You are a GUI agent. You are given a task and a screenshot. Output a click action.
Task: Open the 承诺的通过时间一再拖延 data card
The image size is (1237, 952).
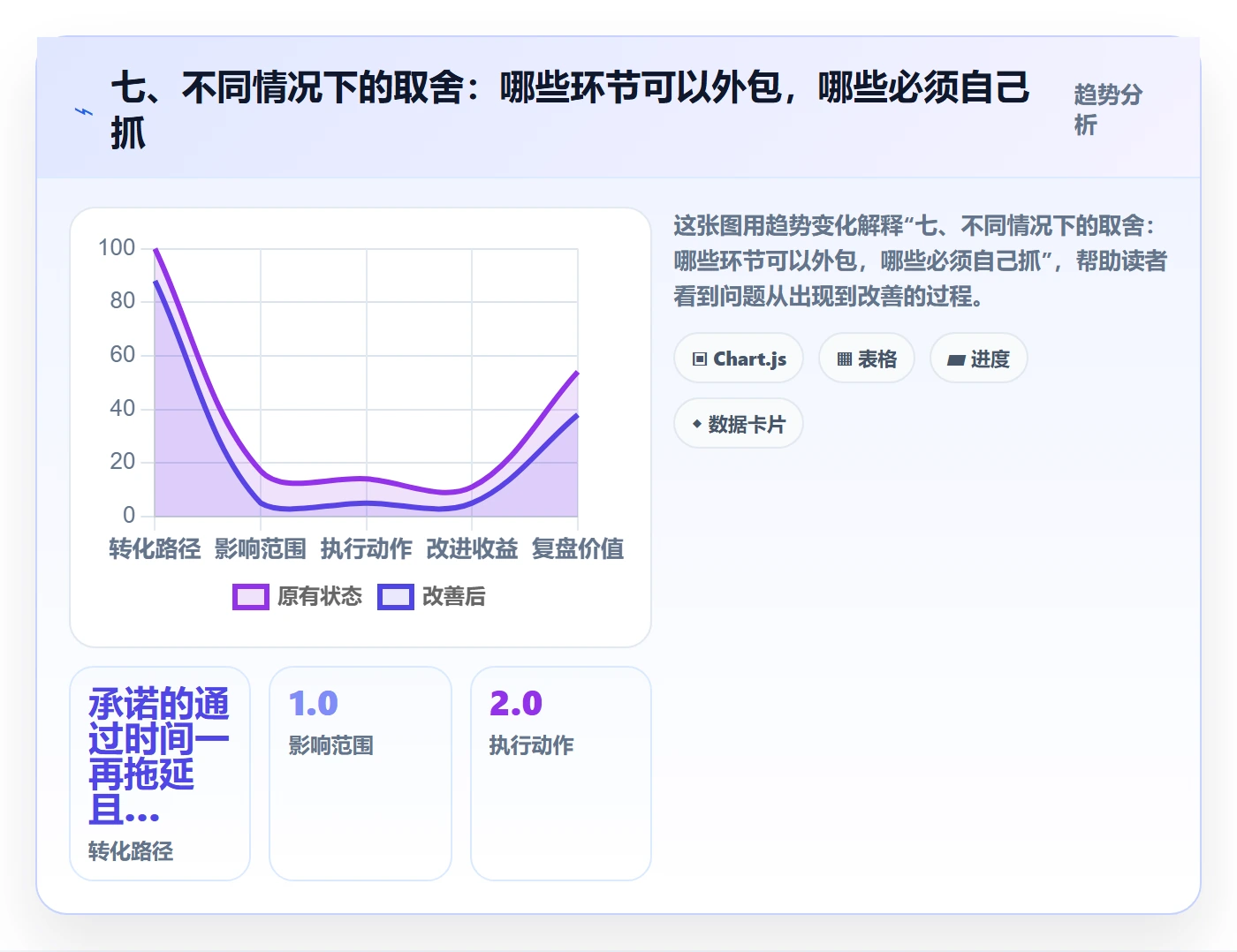point(160,774)
